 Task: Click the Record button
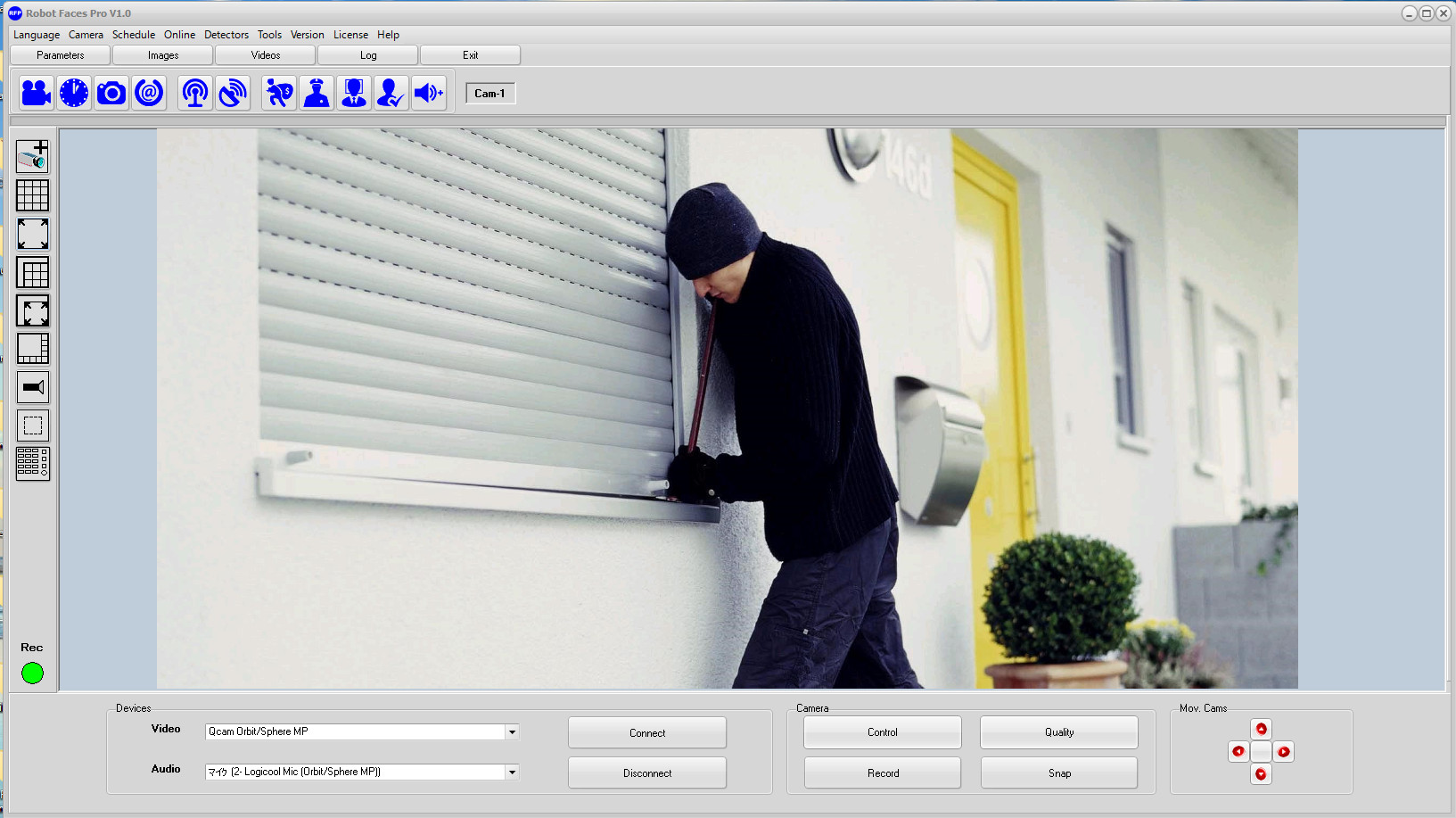click(x=883, y=773)
